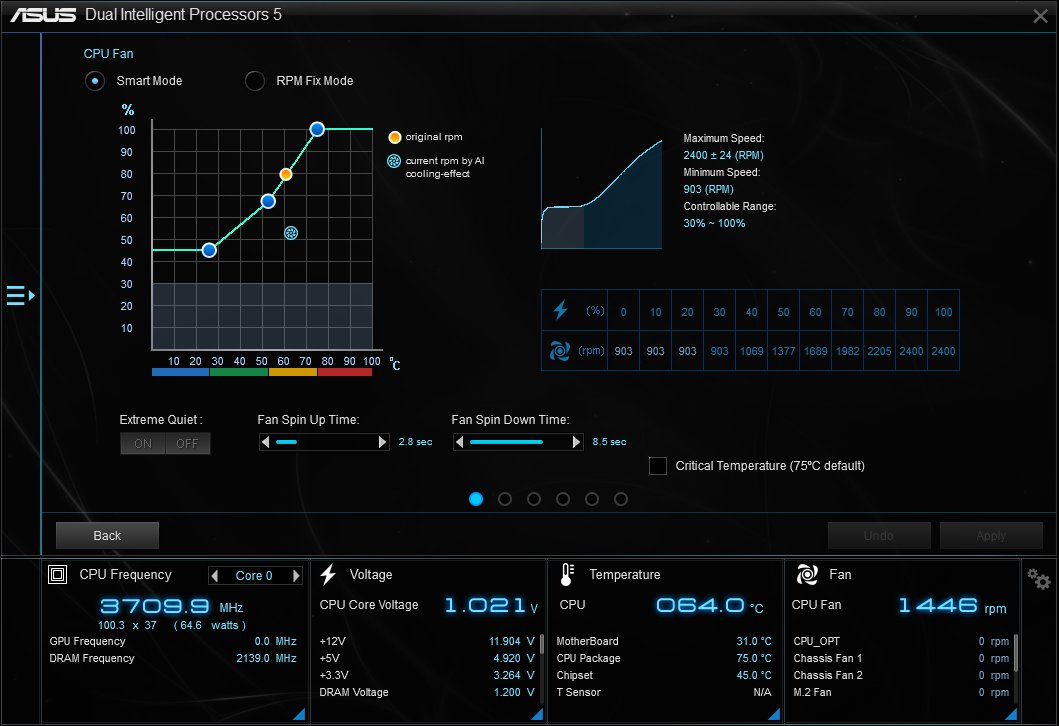Screen dimensions: 1059x726
Task: Switch to next CPU core with right arrow
Action: tap(296, 576)
